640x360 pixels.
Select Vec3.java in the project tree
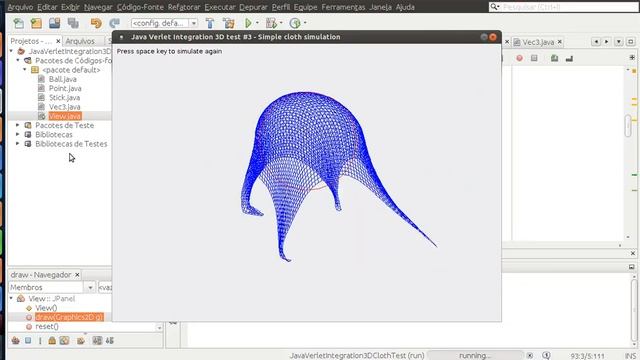click(x=64, y=107)
